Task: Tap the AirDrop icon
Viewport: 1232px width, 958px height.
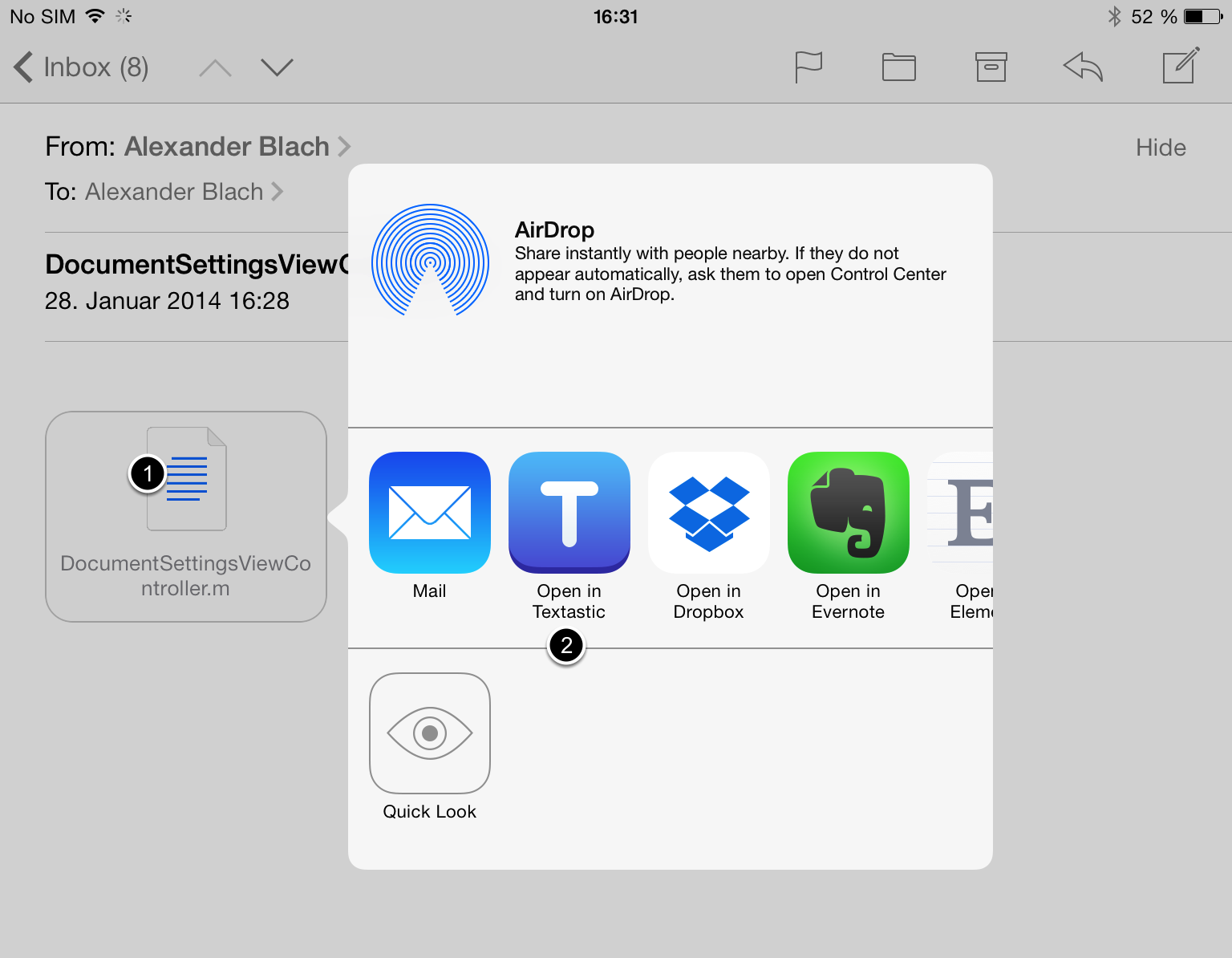Action: (430, 260)
